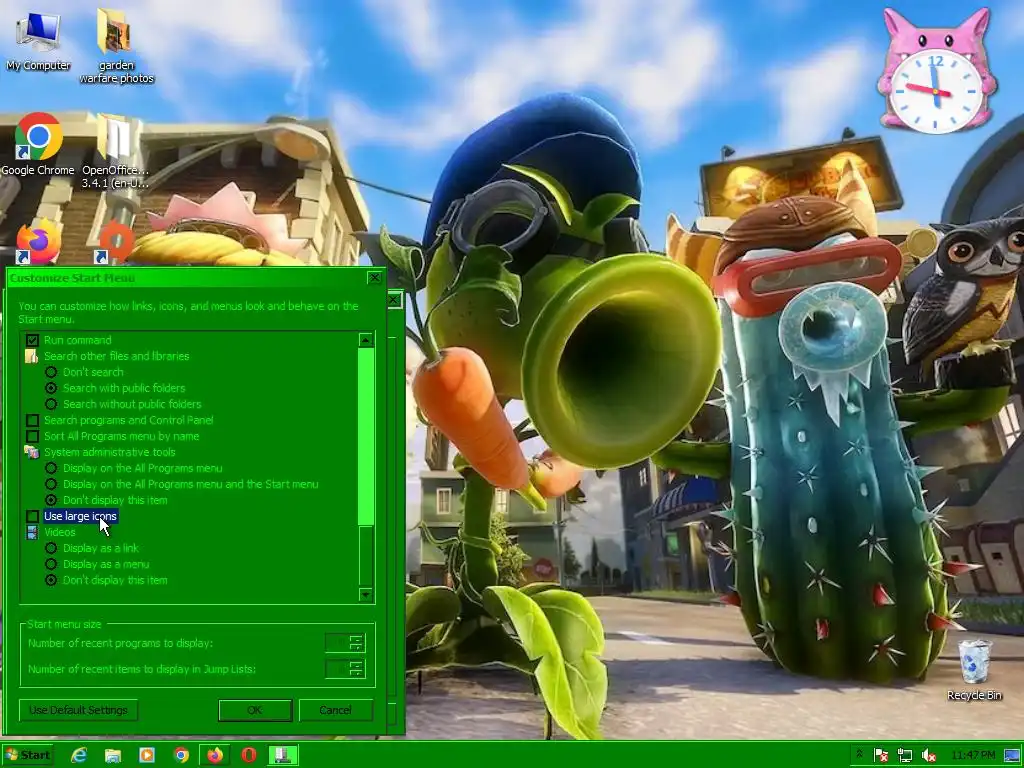Viewport: 1024px width, 768px height.
Task: Click the Show desktop button beside clock
Action: tap(1013, 755)
